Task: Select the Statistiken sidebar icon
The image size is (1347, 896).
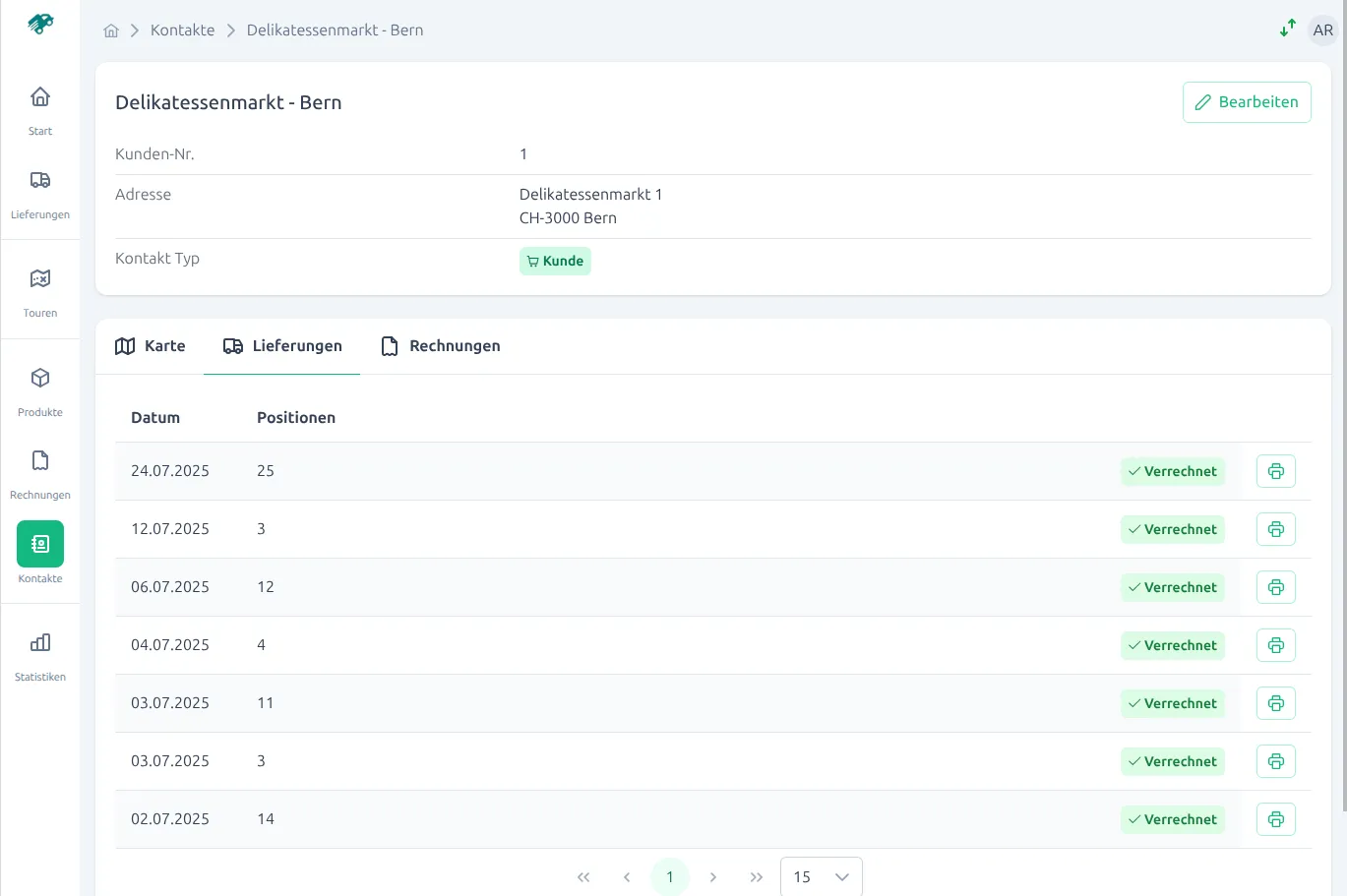Action: coord(39,652)
